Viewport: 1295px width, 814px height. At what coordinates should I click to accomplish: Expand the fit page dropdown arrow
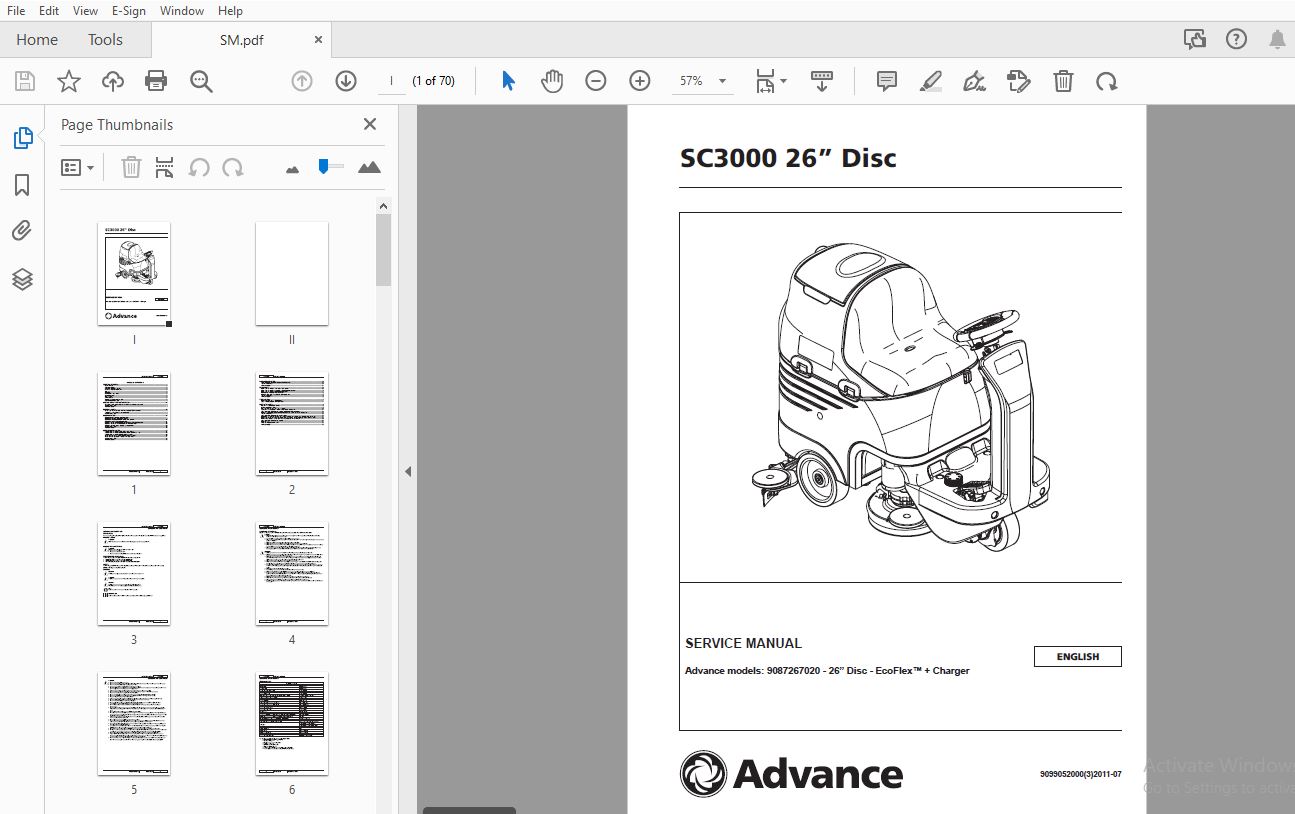(x=783, y=81)
